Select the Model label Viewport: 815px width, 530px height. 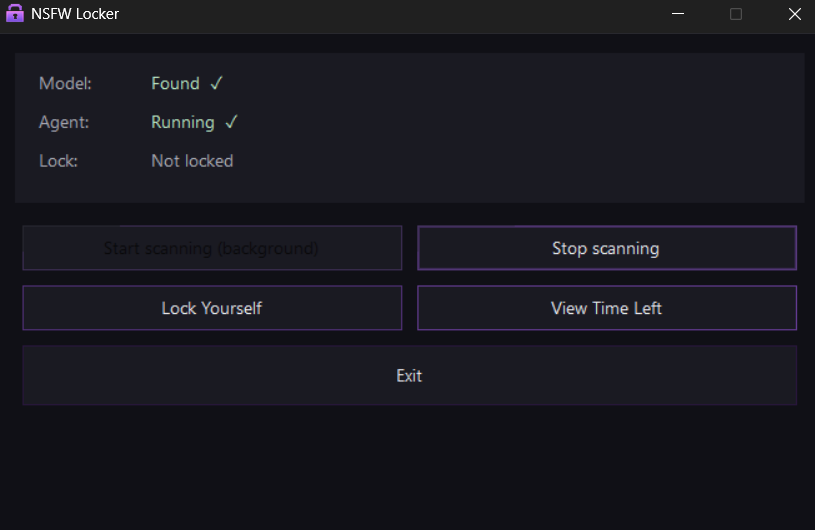click(x=65, y=84)
